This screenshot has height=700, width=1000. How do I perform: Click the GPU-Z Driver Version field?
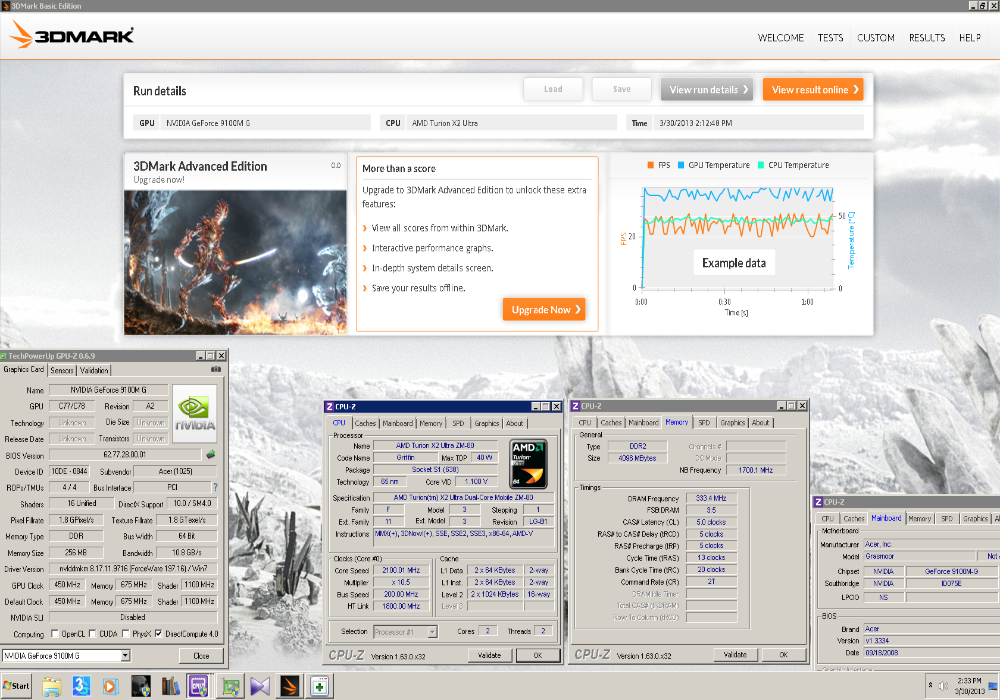click(x=133, y=568)
